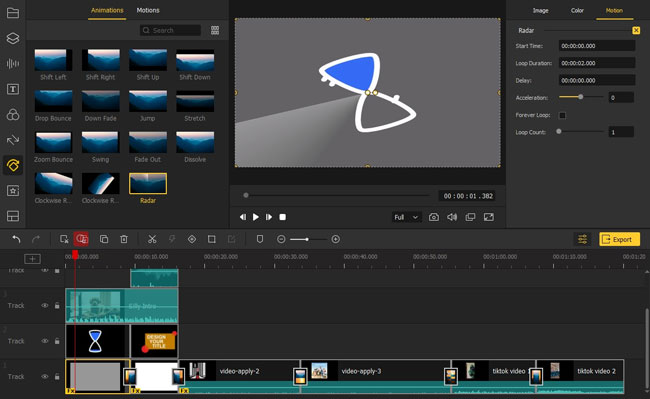Viewport: 650px width, 399px height.
Task: Click the undo arrow
Action: click(x=16, y=239)
